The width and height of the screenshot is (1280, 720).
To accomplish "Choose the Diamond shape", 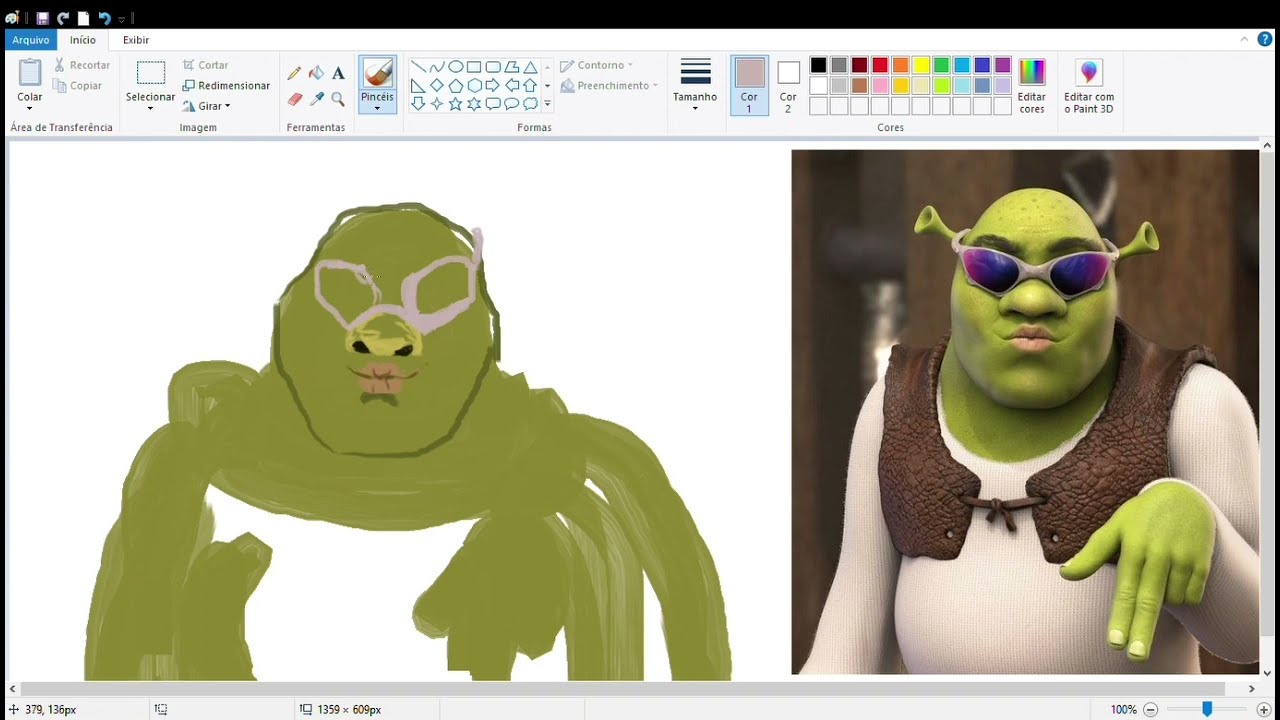I will coord(437,86).
